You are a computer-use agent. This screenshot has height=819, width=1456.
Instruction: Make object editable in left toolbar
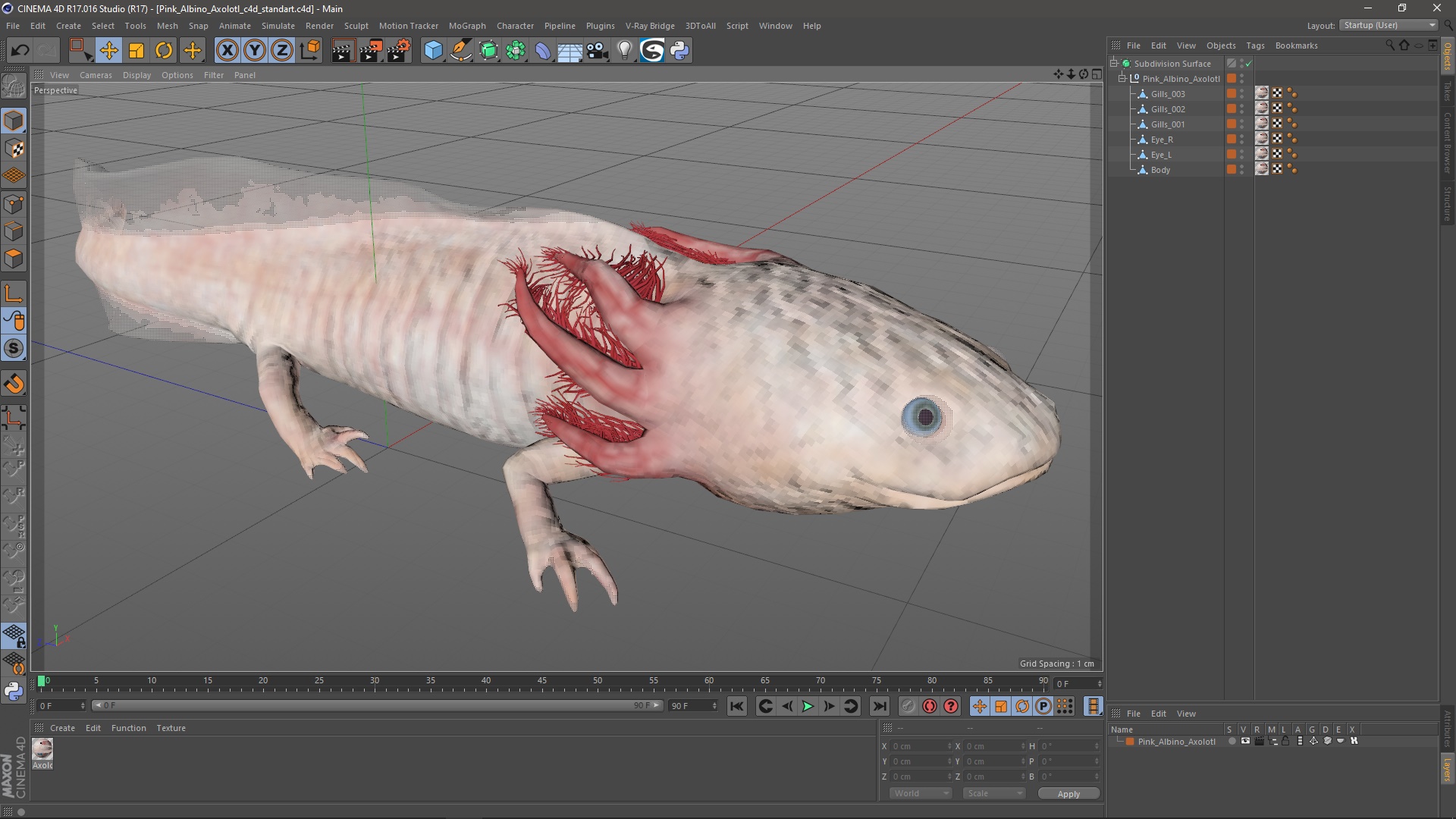point(14,87)
